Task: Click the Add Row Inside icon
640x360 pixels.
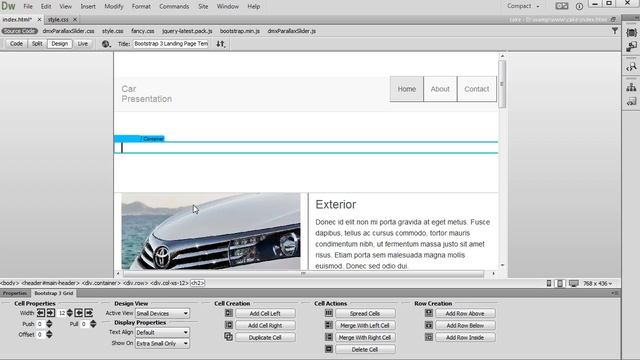Action: (429, 337)
